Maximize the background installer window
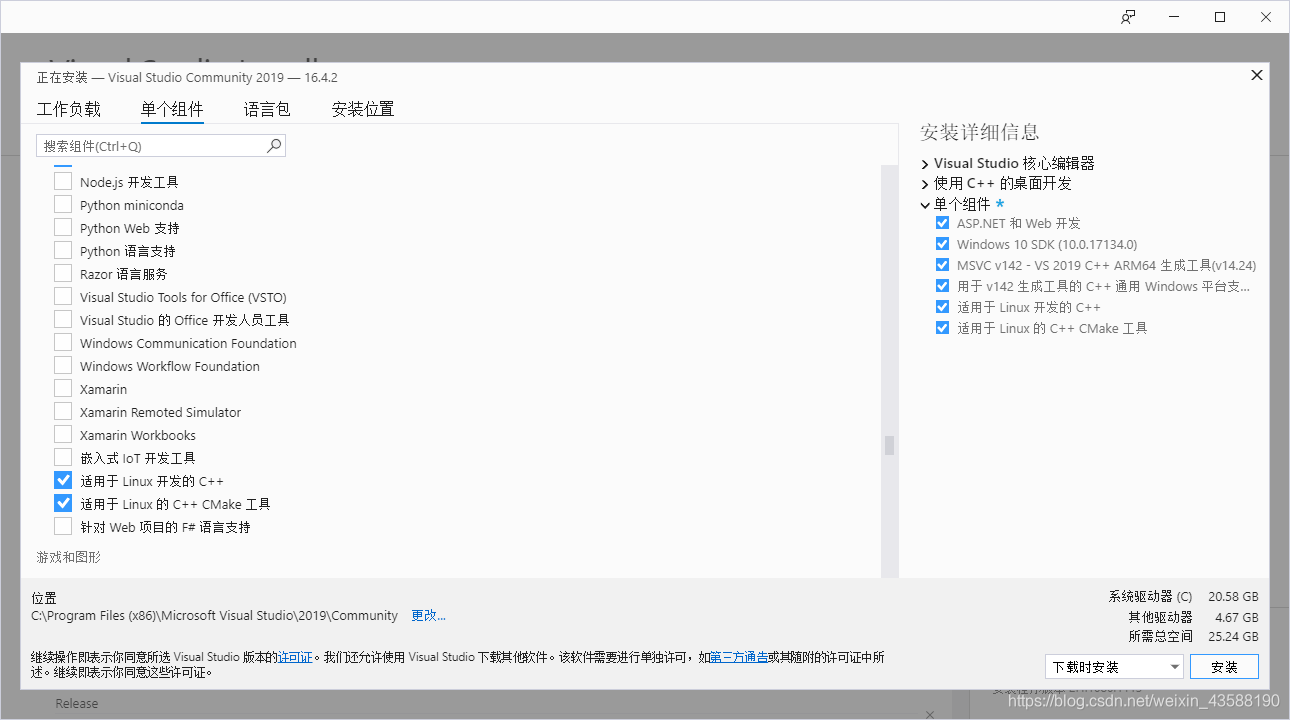 (1220, 17)
